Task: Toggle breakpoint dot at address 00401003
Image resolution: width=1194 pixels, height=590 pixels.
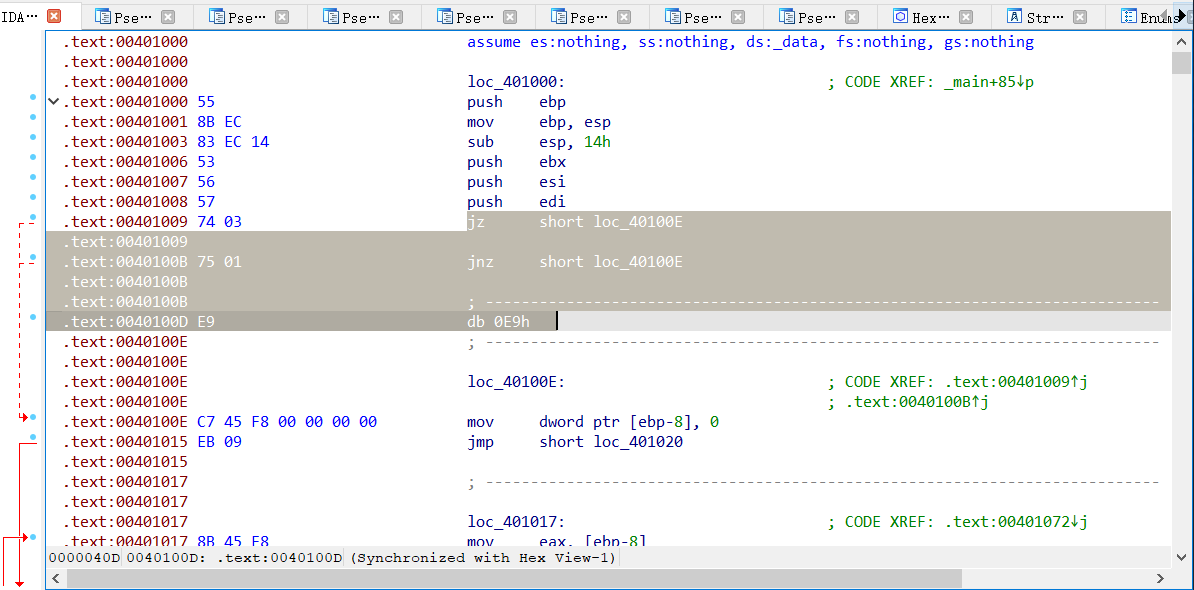Action: coord(33,138)
